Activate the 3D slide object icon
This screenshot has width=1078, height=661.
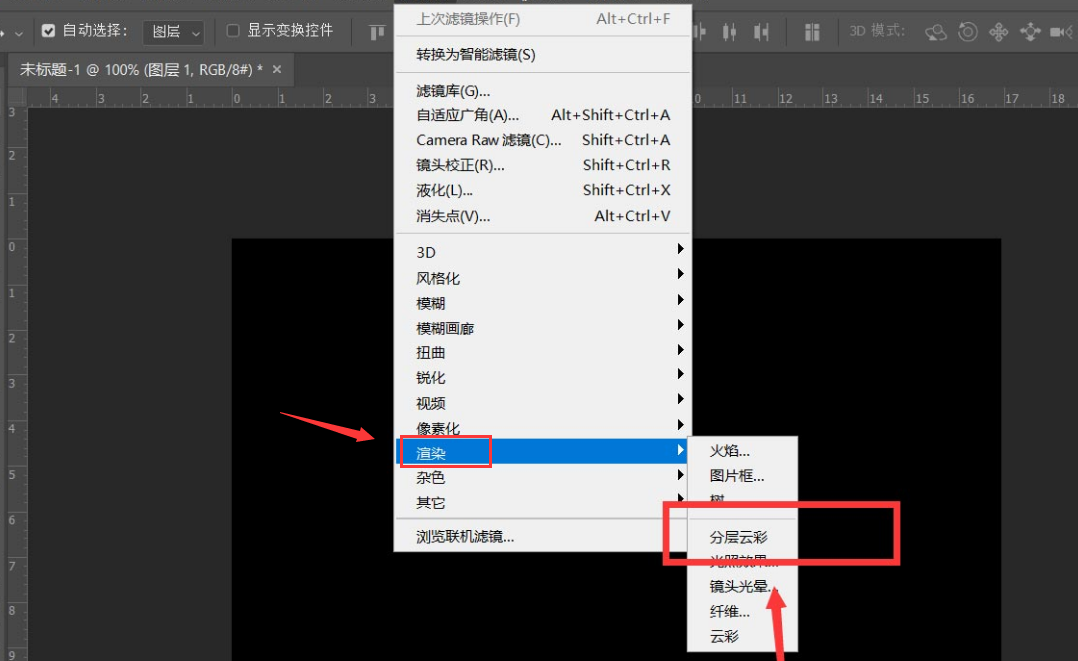pos(1030,32)
